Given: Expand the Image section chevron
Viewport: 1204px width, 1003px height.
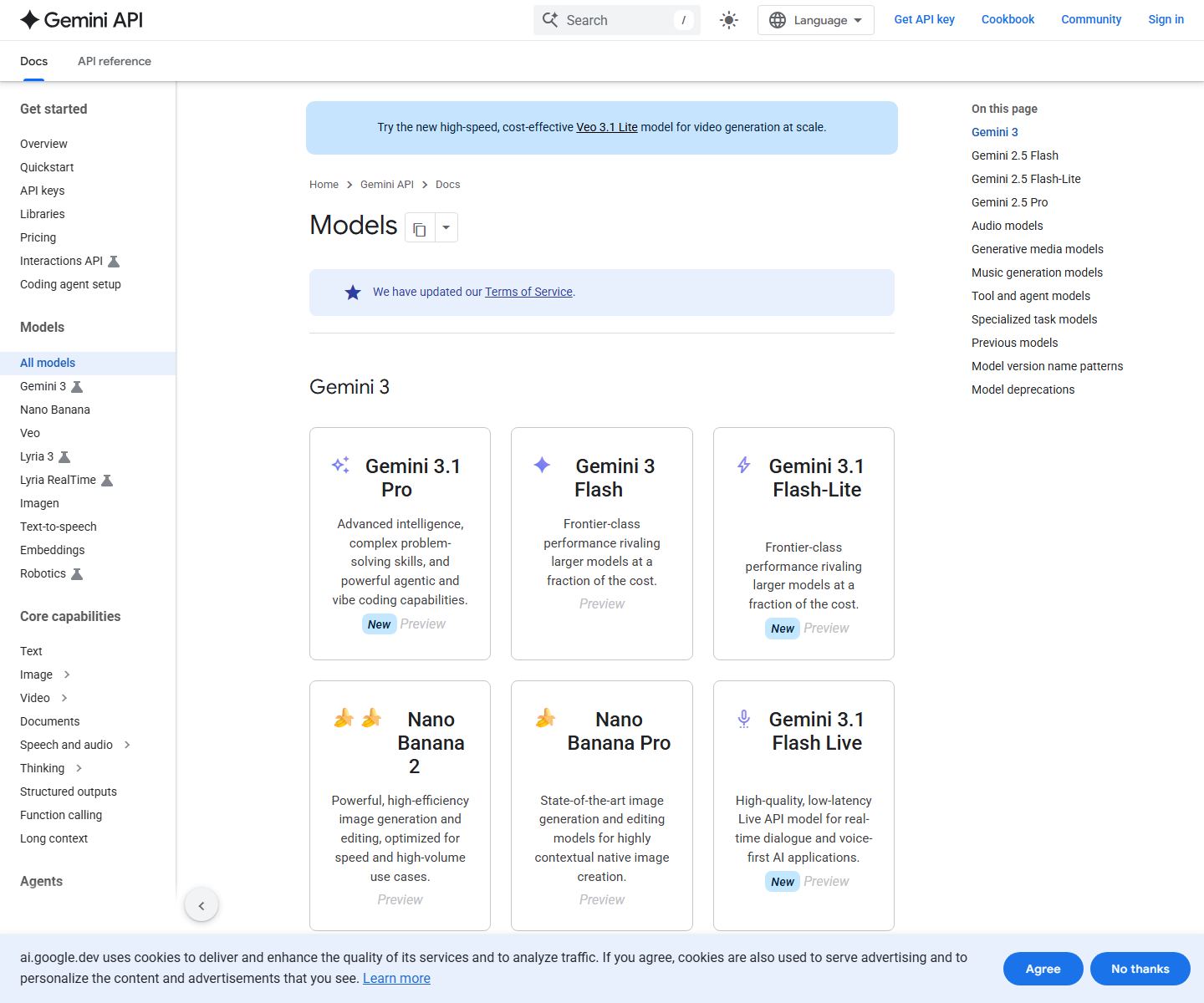Looking at the screenshot, I should tap(67, 675).
